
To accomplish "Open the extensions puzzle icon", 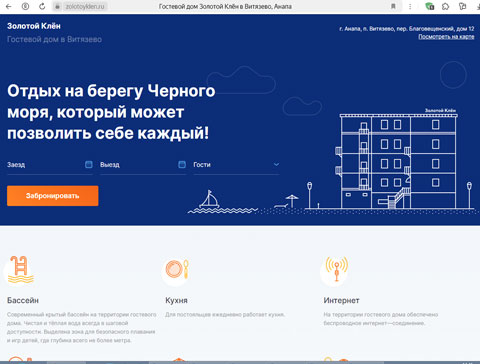I will pos(446,6).
